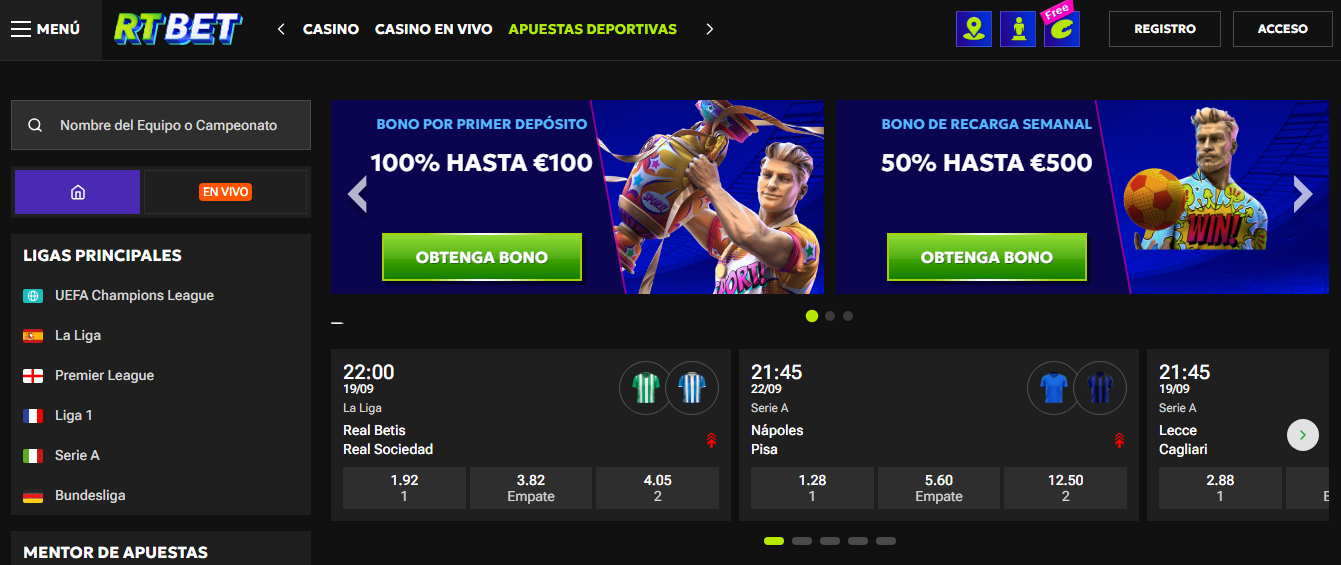Click the team or championship search field
This screenshot has width=1341, height=565.
tap(161, 125)
